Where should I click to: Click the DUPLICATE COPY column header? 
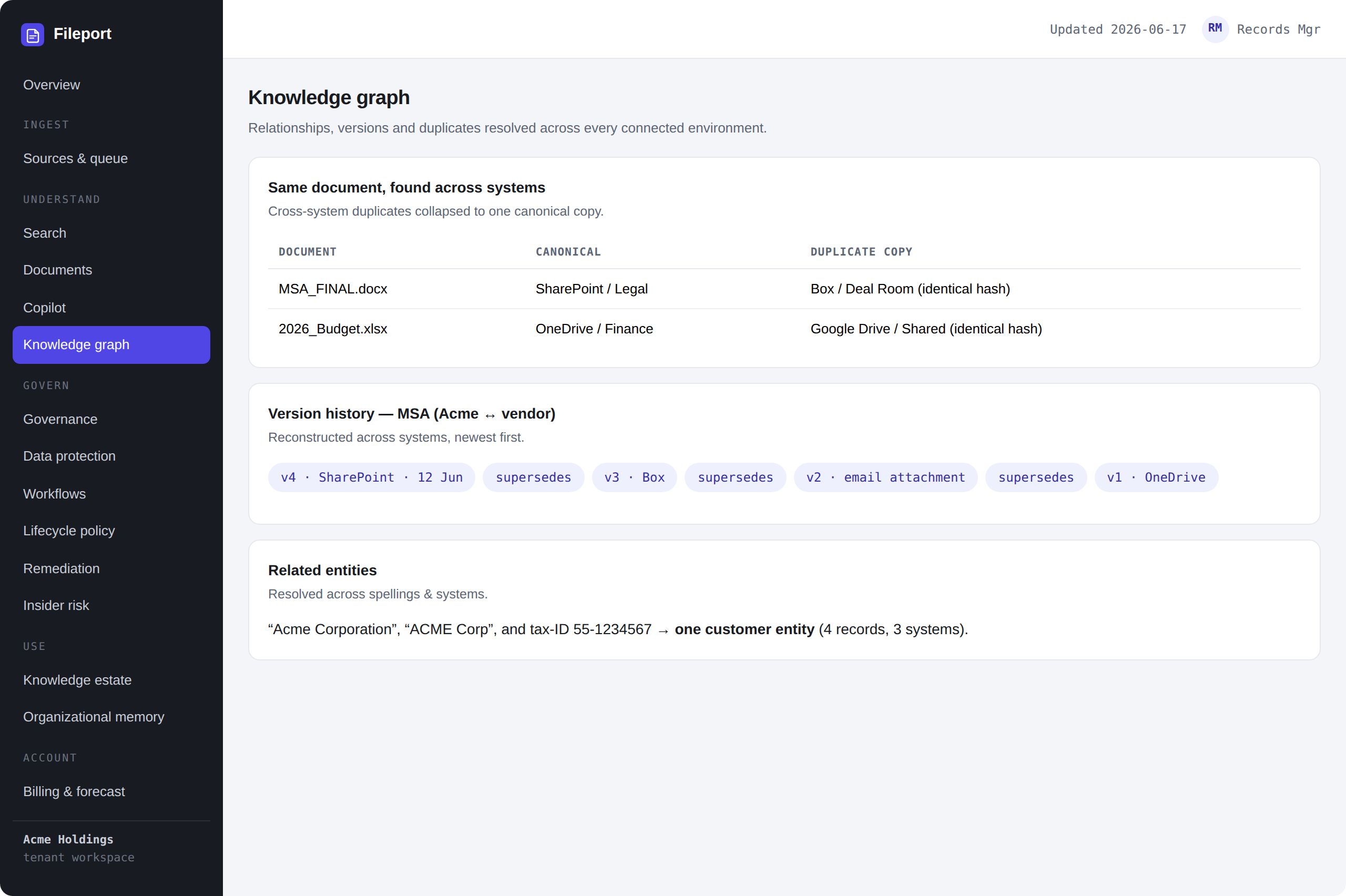point(861,251)
